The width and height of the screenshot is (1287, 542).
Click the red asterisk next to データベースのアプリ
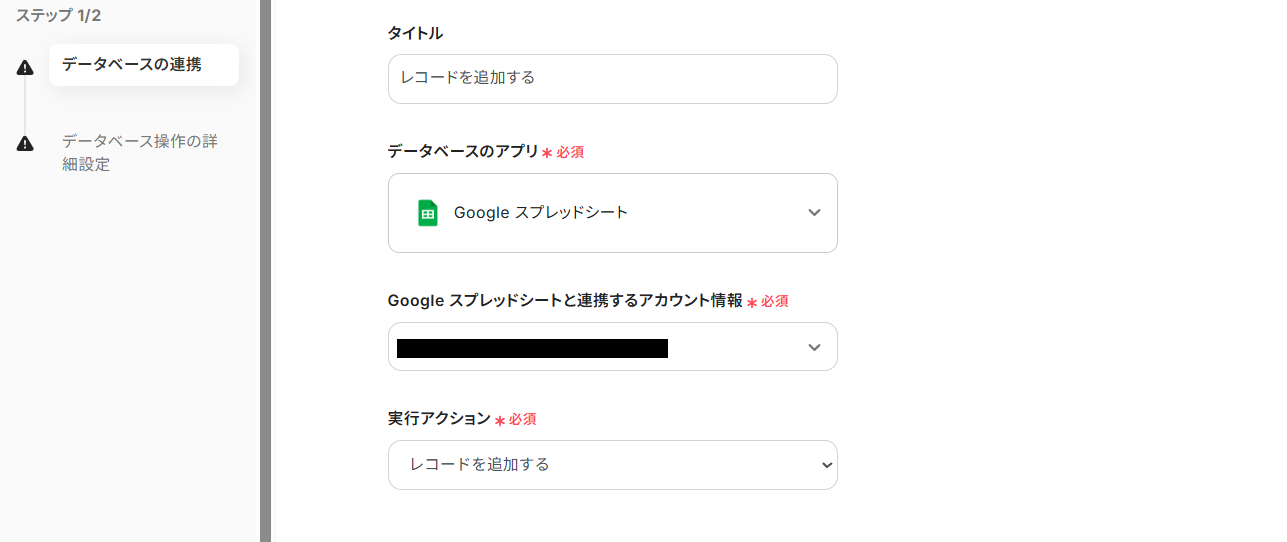[x=547, y=153]
